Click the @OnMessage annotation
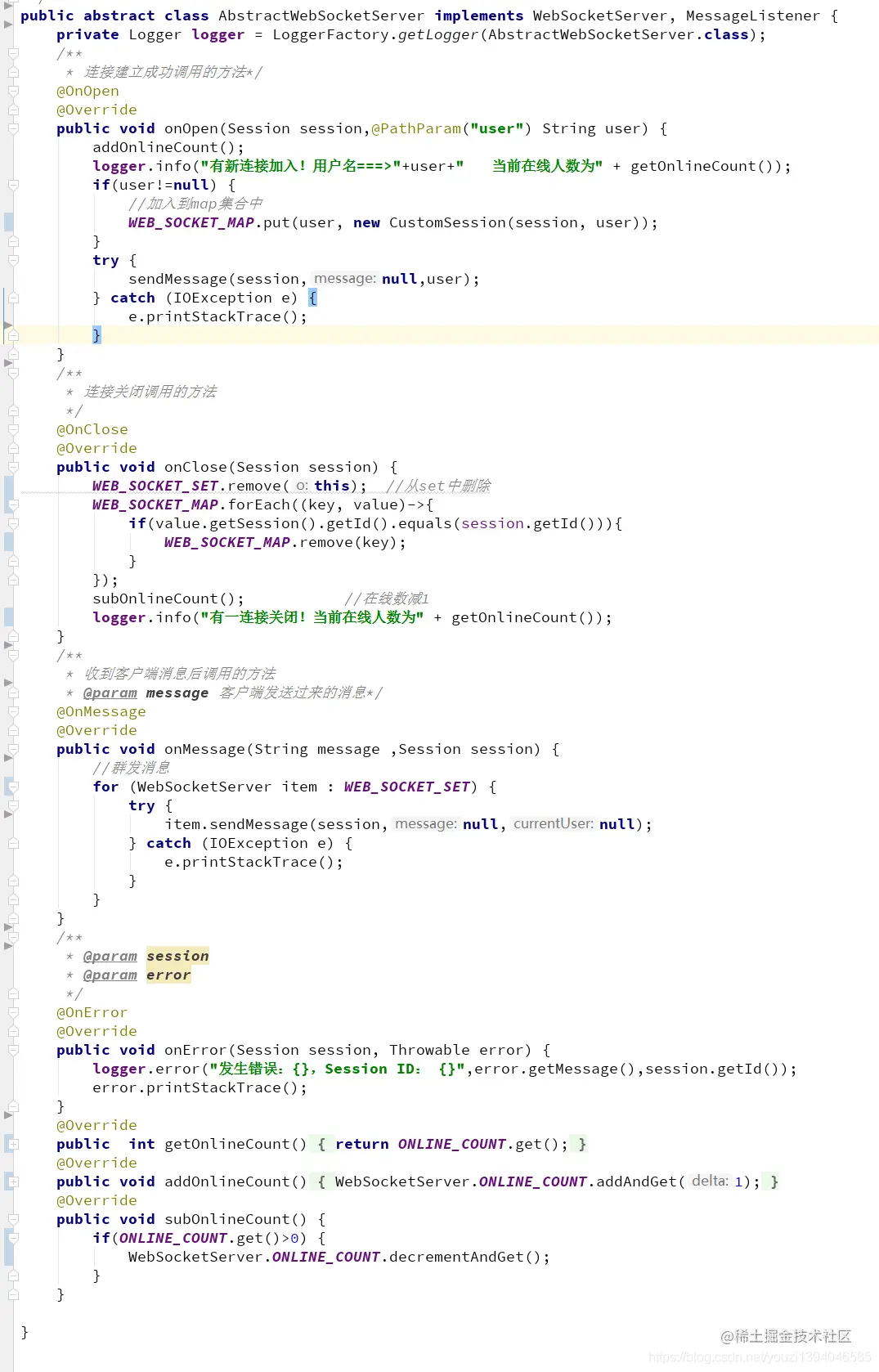 tap(101, 711)
